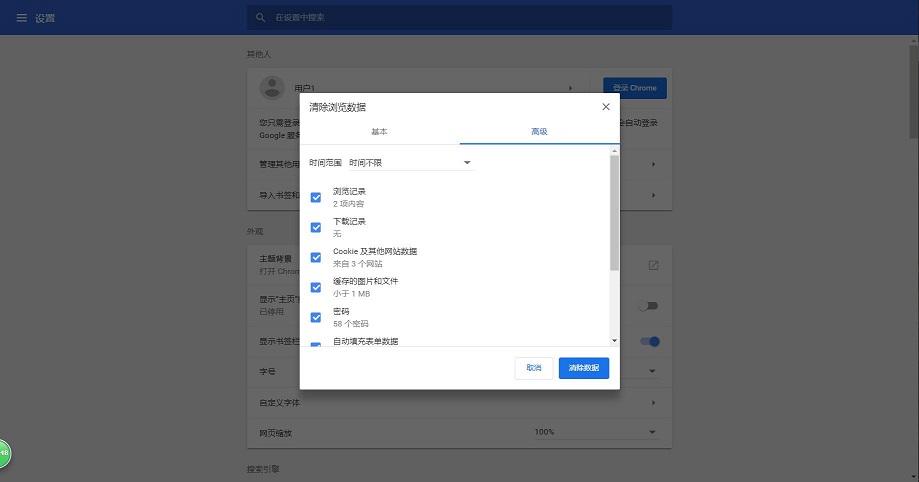Viewport: 919px width, 482px height.
Task: Open the settings hamburger menu
Action: (21, 18)
